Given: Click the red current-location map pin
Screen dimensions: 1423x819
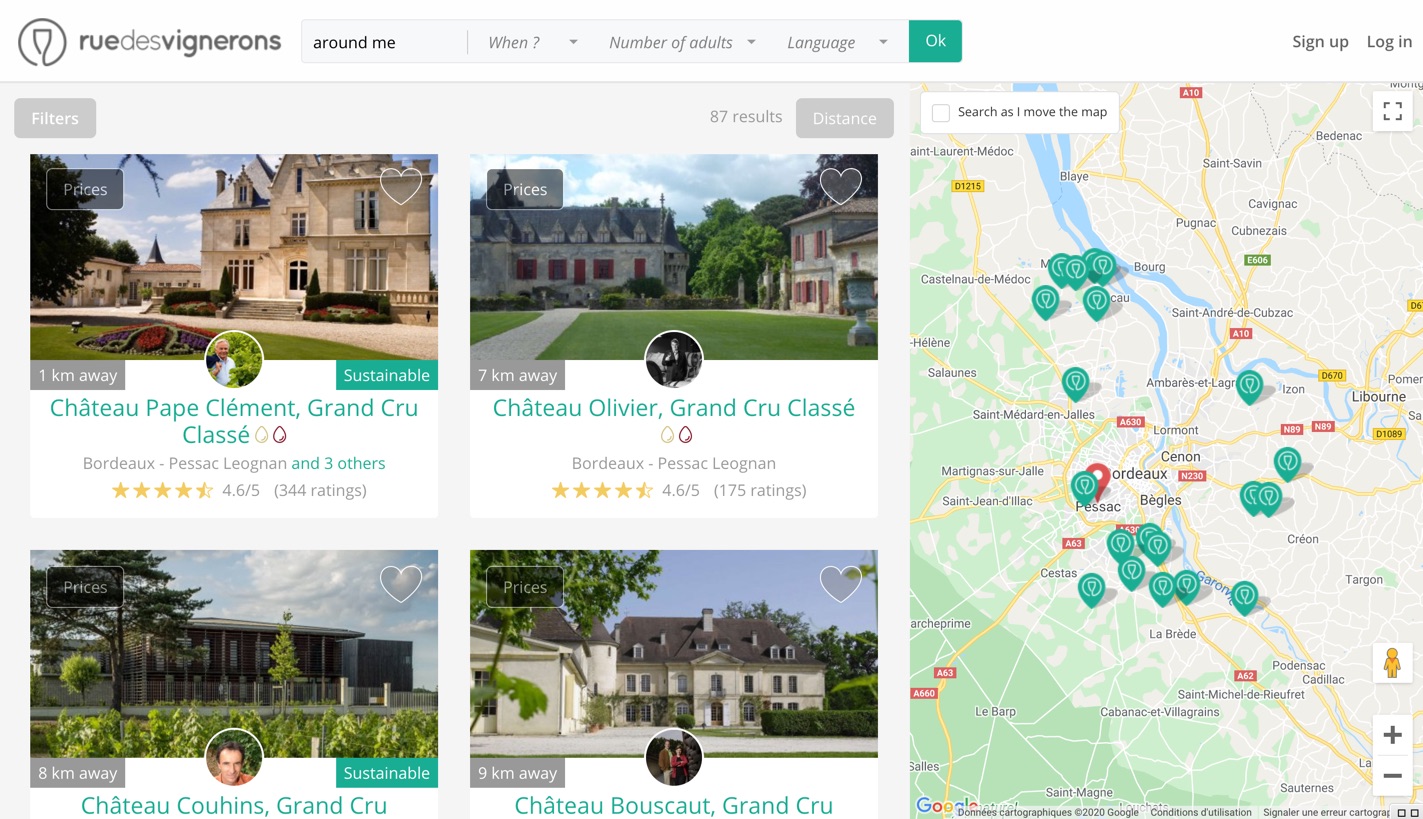Looking at the screenshot, I should (1098, 480).
